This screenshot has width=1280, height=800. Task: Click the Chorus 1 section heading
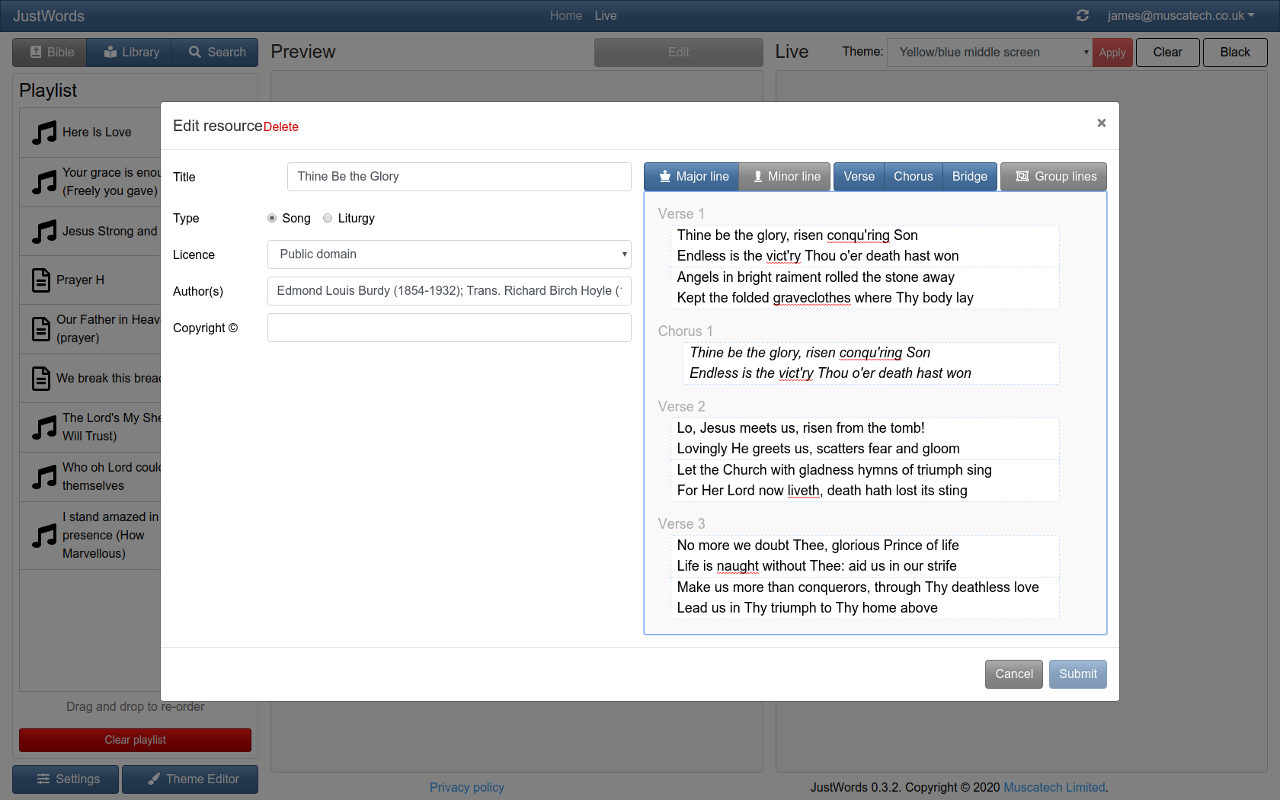pos(685,331)
